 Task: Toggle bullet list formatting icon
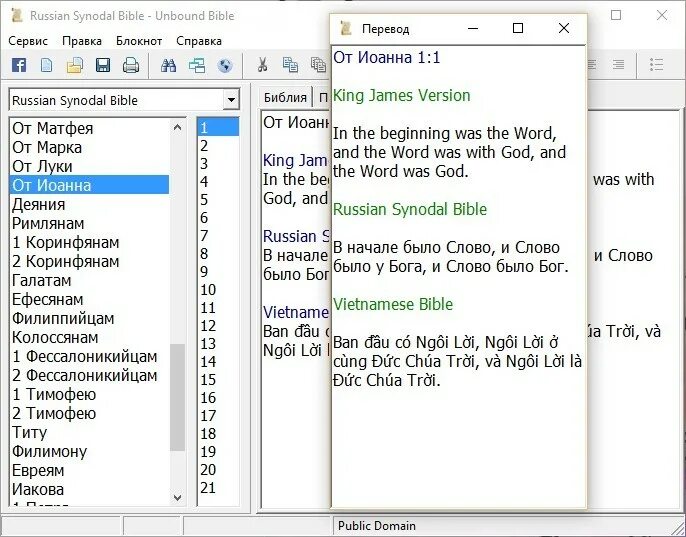[x=656, y=65]
